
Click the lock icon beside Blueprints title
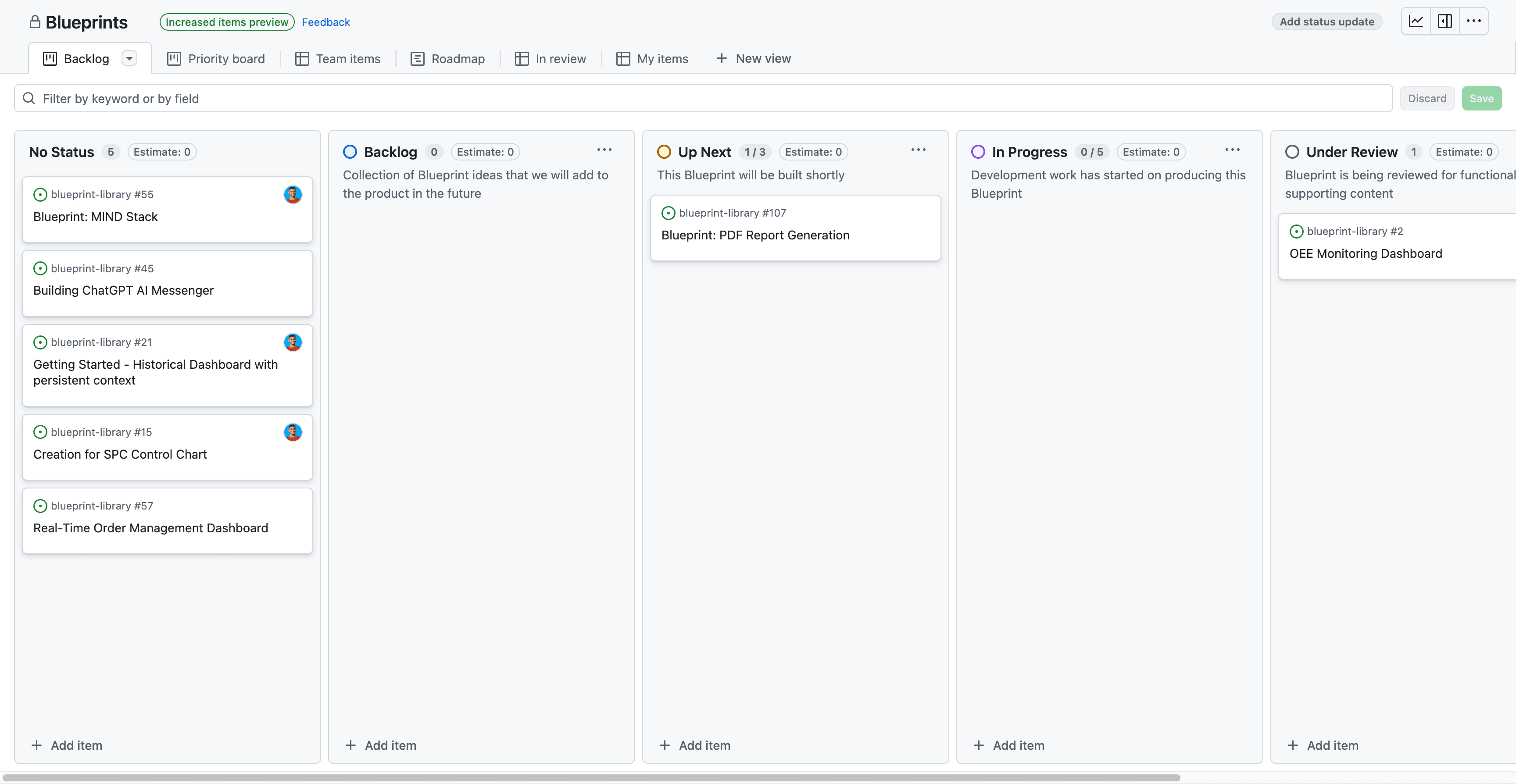(35, 22)
